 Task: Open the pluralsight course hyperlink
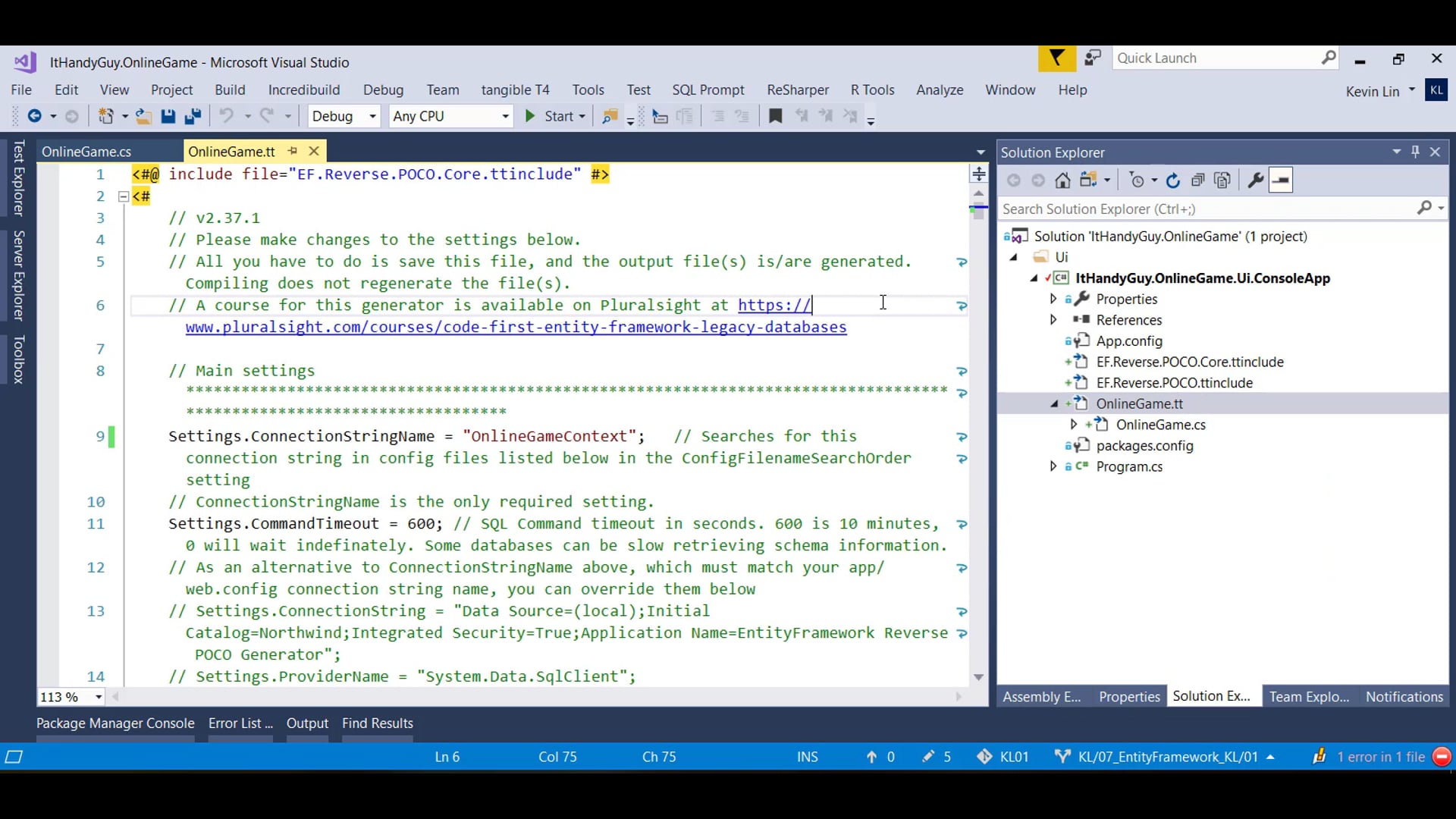[516, 327]
